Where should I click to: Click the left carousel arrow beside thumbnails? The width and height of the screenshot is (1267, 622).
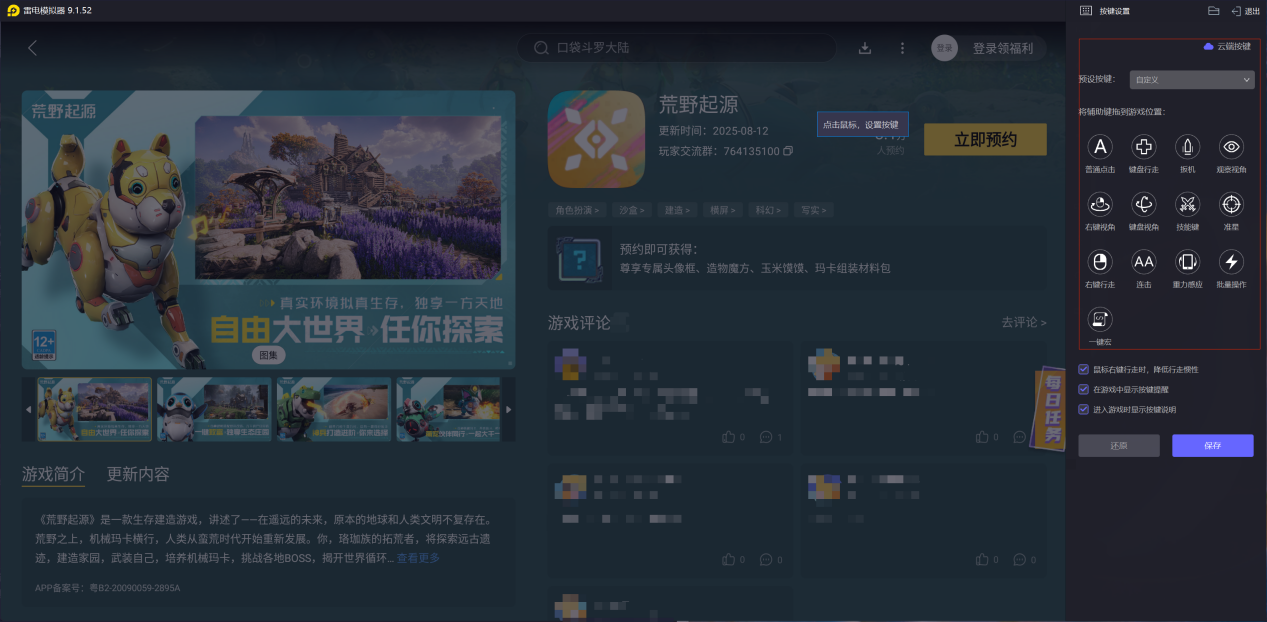click(26, 409)
